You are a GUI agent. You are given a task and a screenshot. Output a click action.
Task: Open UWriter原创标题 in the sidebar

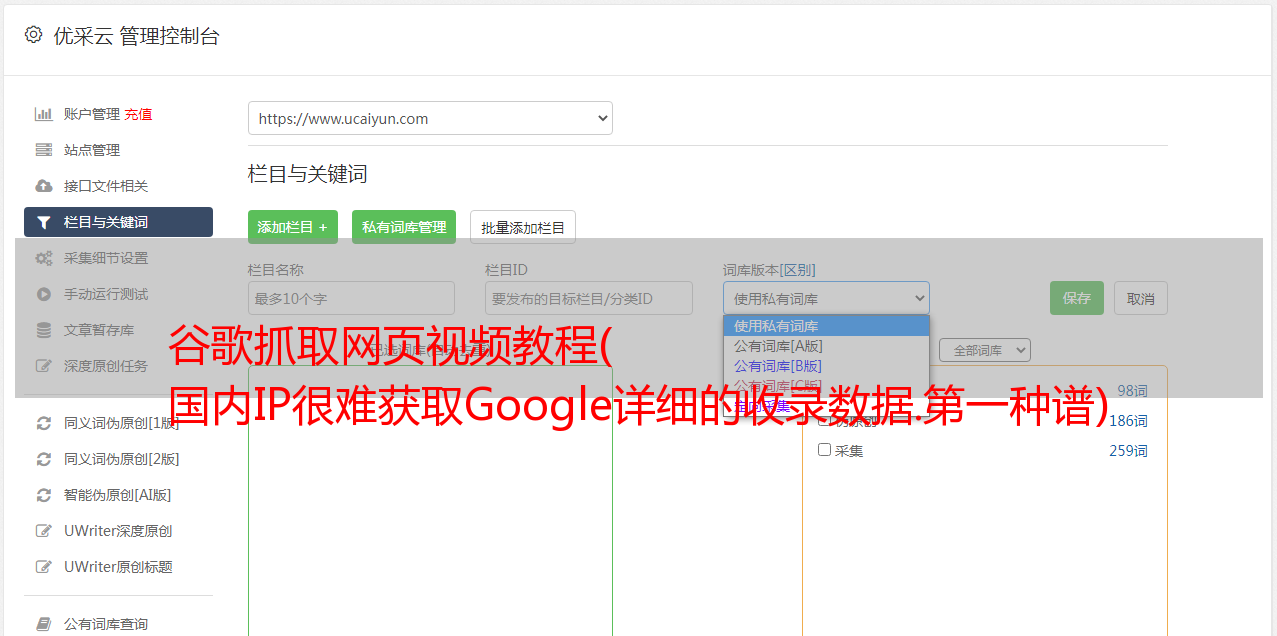118,567
